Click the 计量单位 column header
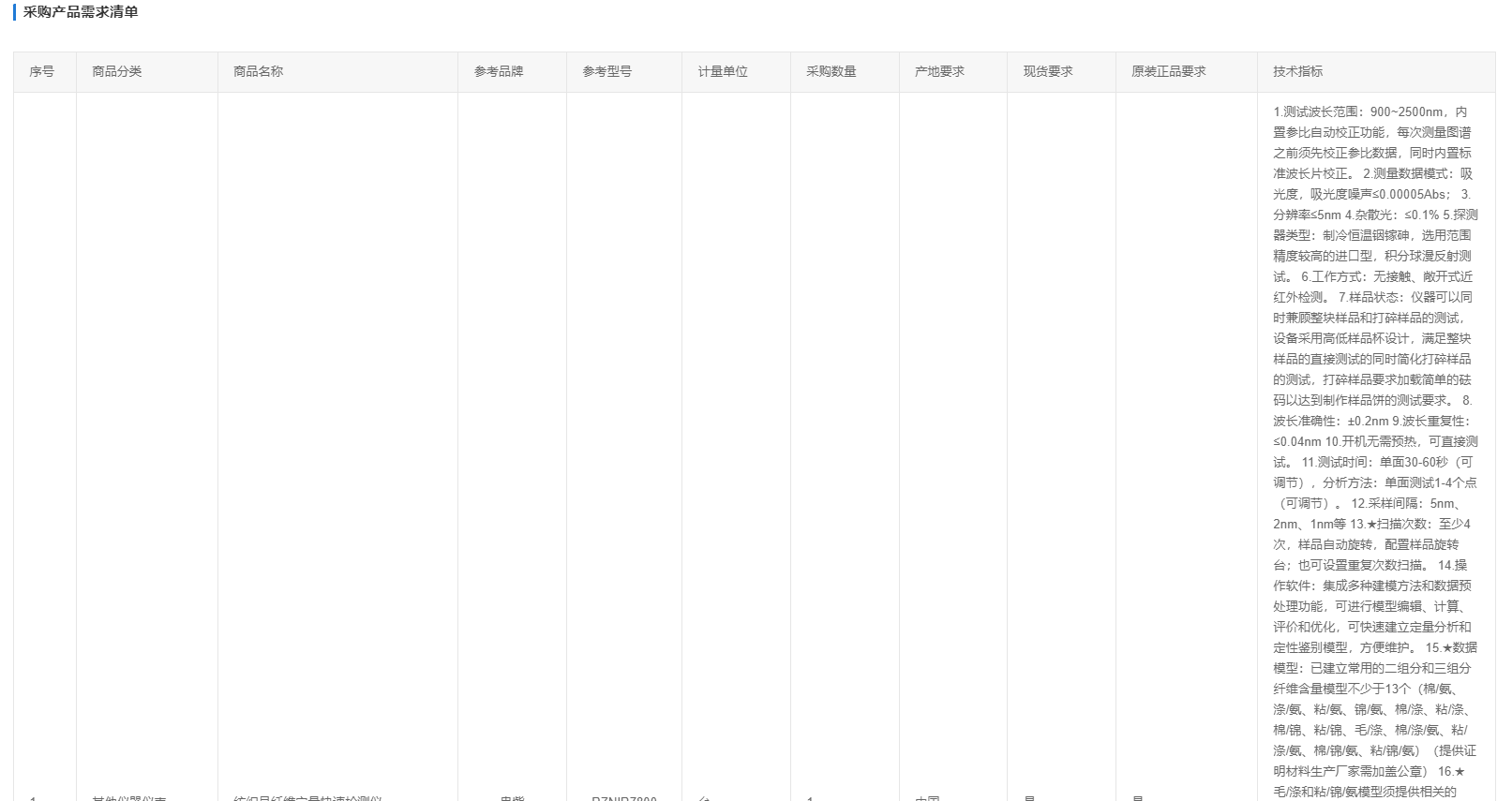The image size is (1512, 801). pos(723,71)
